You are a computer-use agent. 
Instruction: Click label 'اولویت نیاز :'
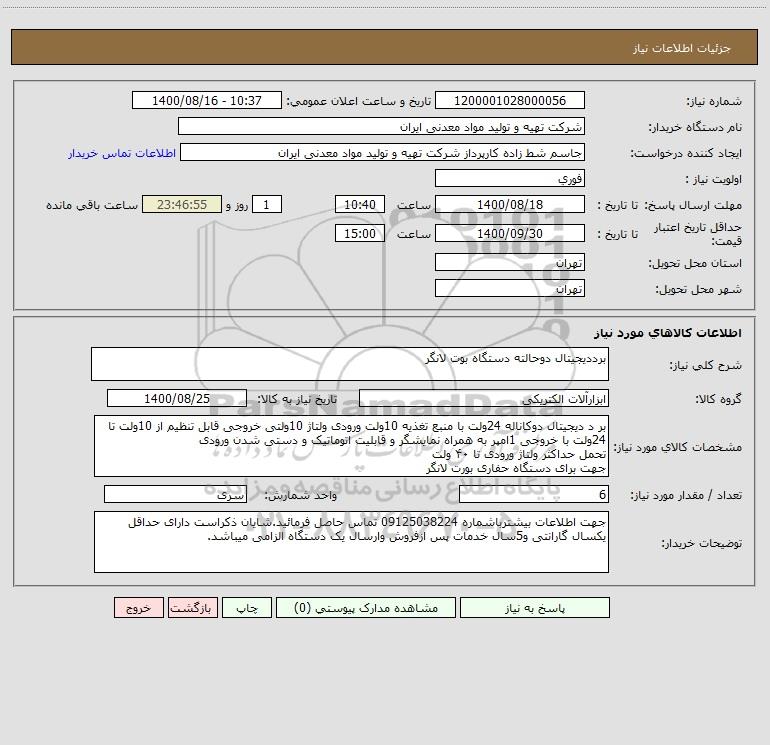point(713,180)
